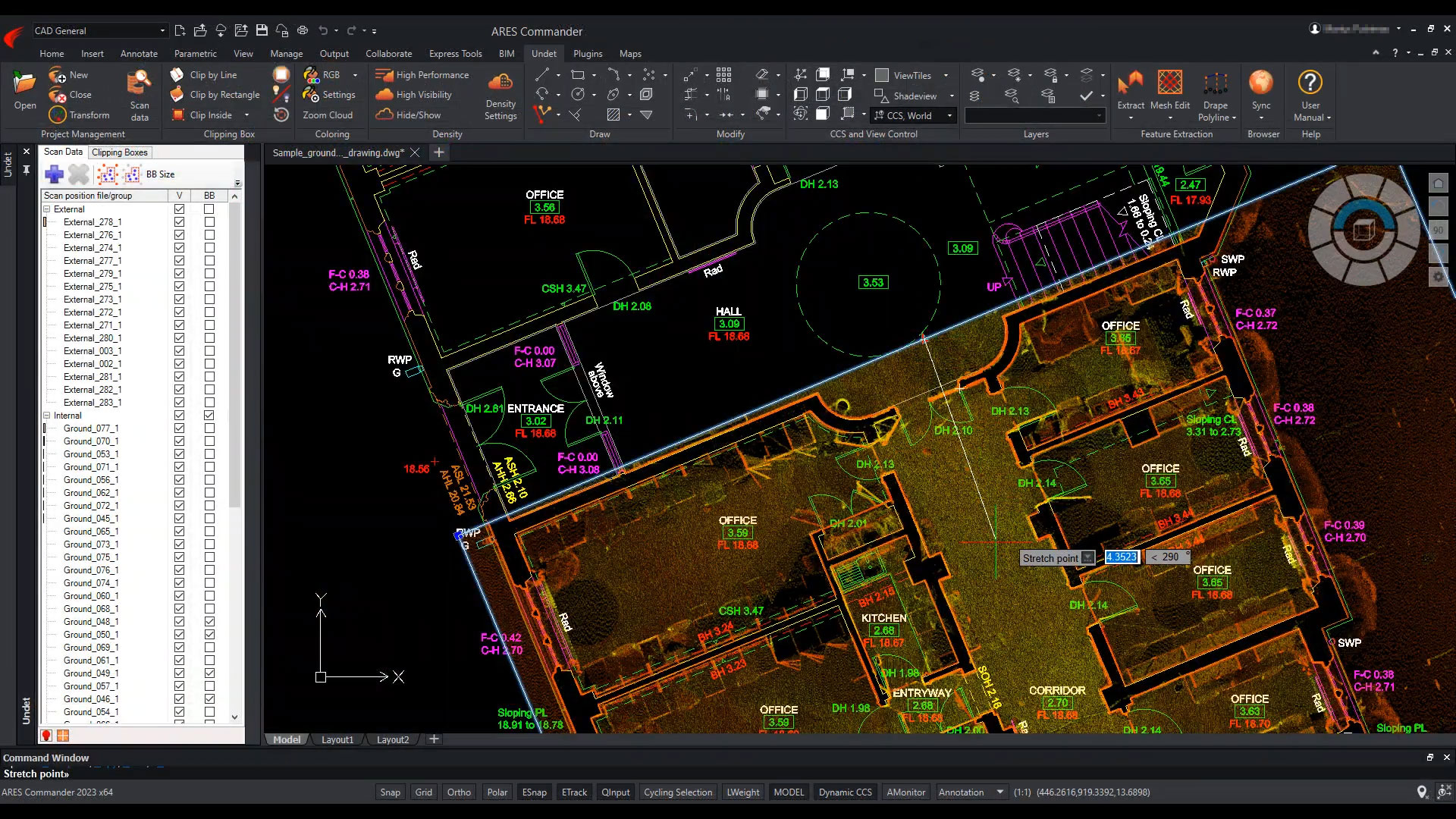The width and height of the screenshot is (1456, 819).
Task: Click the Print icon in quick access toolbar
Action: 303,30
